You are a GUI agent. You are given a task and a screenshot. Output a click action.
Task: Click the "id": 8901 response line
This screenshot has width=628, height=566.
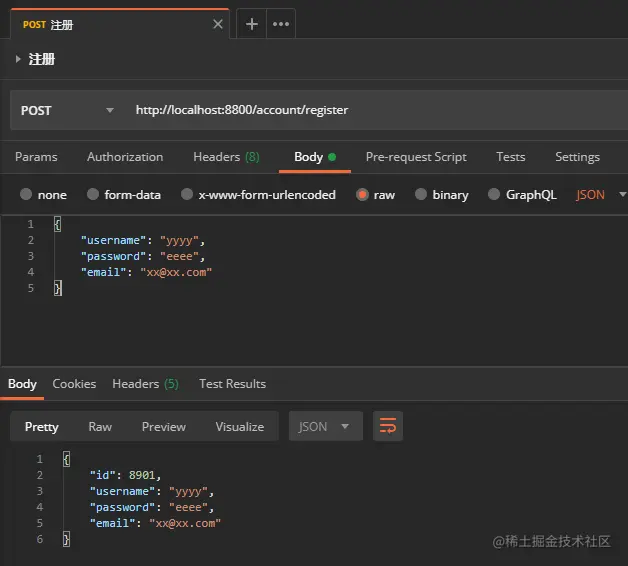click(x=125, y=475)
